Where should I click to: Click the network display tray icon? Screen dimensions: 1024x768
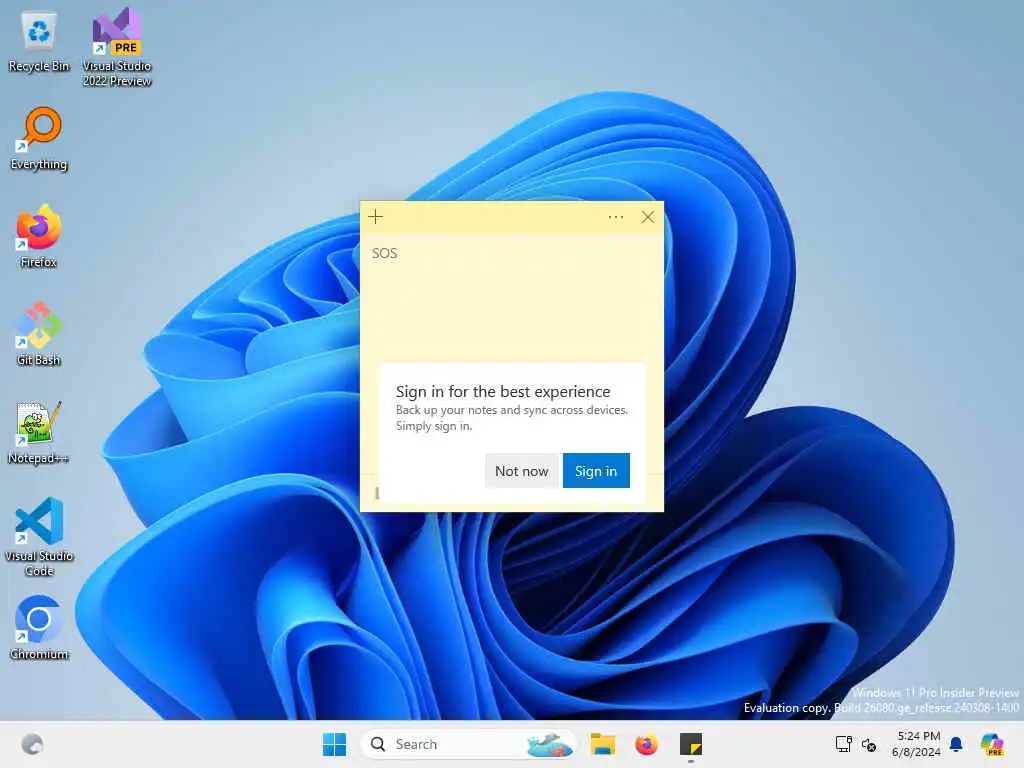click(844, 744)
